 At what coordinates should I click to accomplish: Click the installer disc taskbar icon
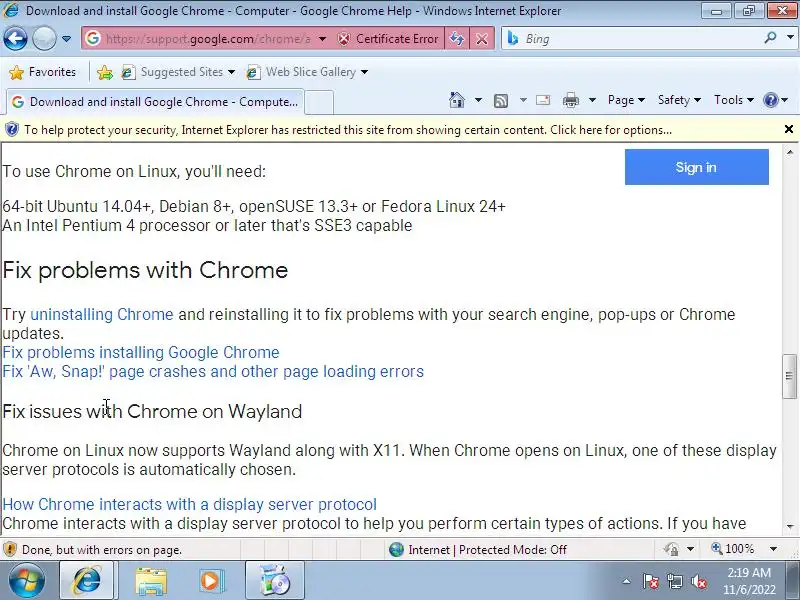point(274,581)
